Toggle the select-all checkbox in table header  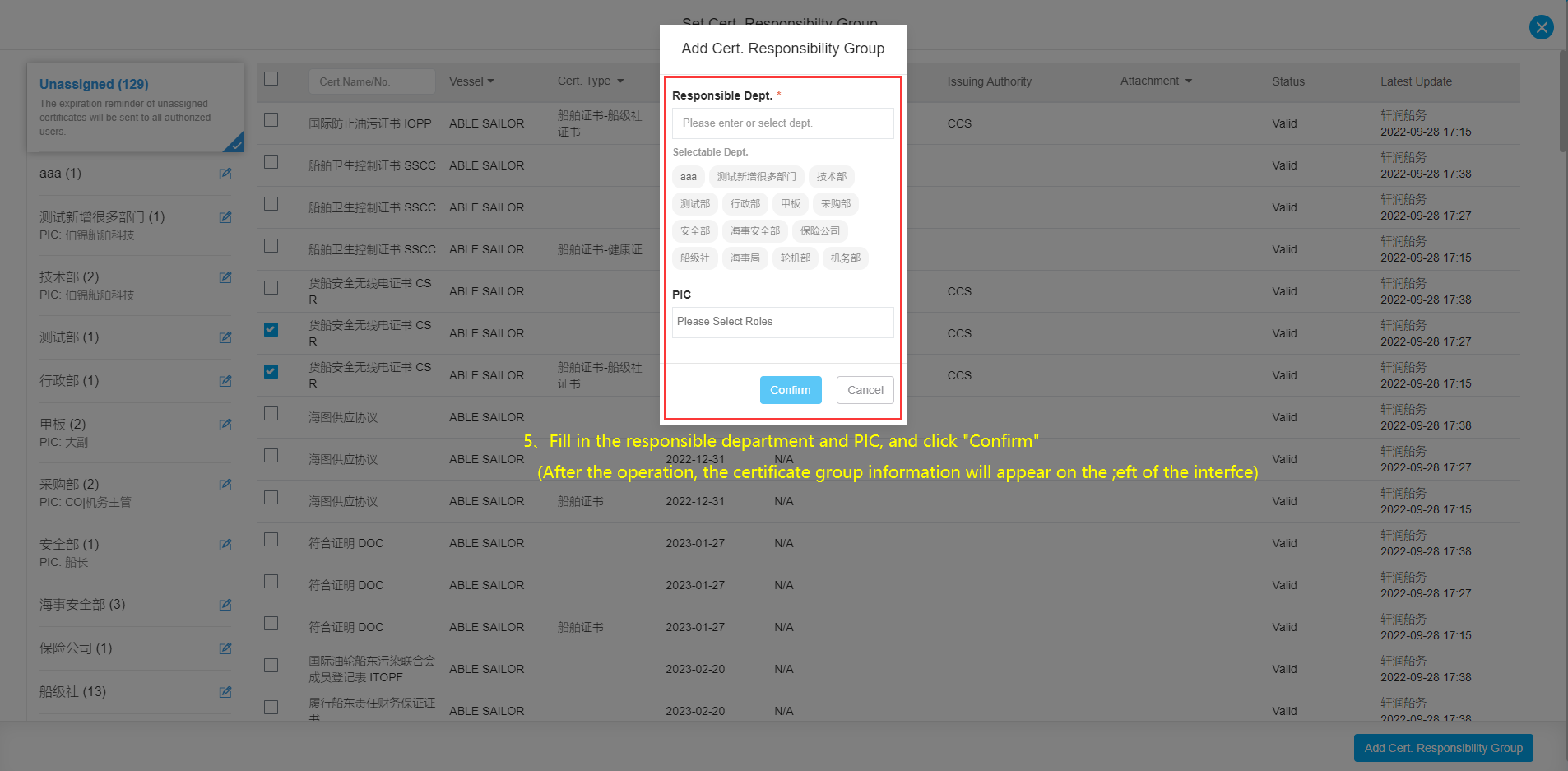pyautogui.click(x=271, y=79)
